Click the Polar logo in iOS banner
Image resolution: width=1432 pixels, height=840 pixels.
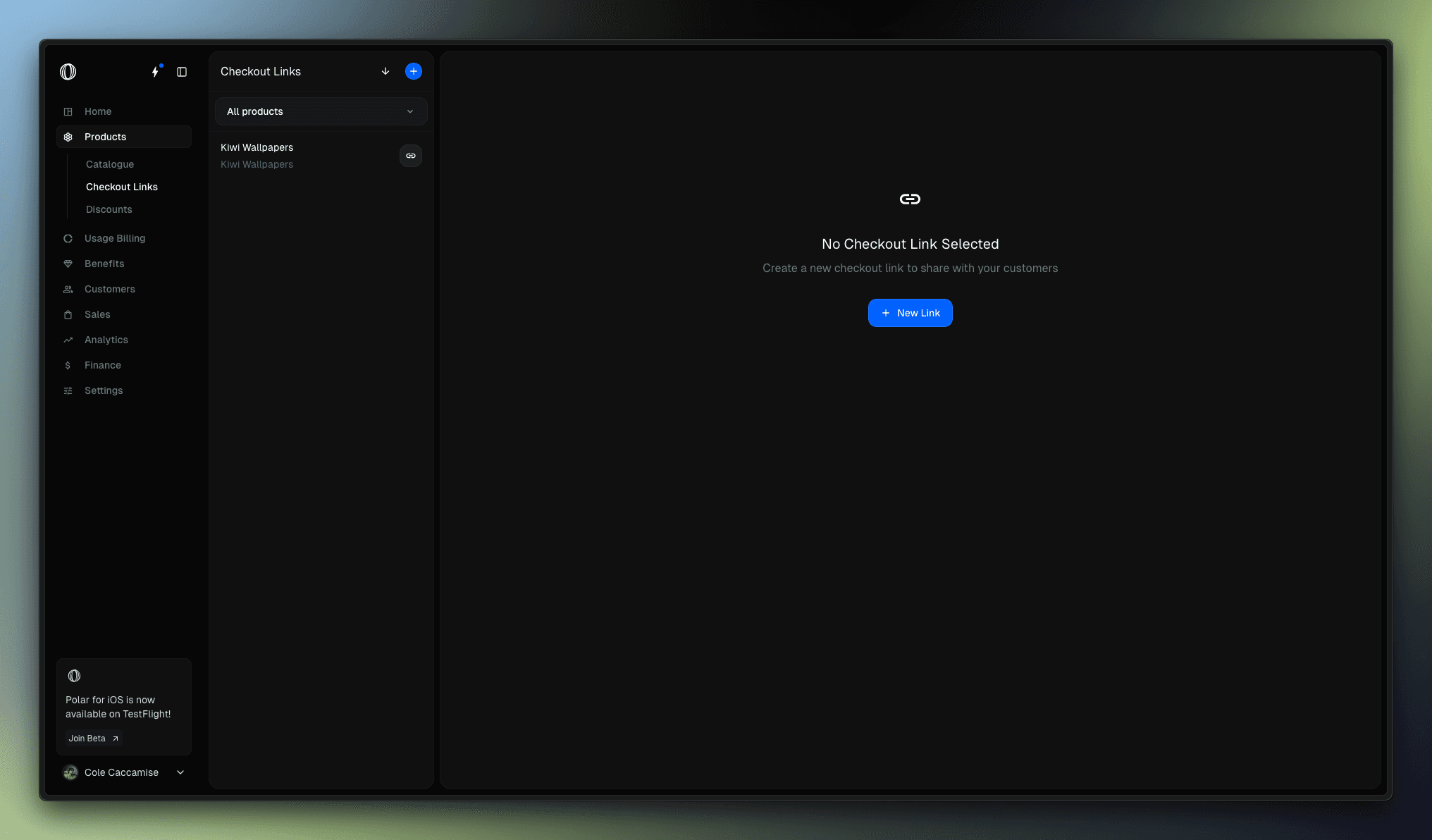pos(74,676)
